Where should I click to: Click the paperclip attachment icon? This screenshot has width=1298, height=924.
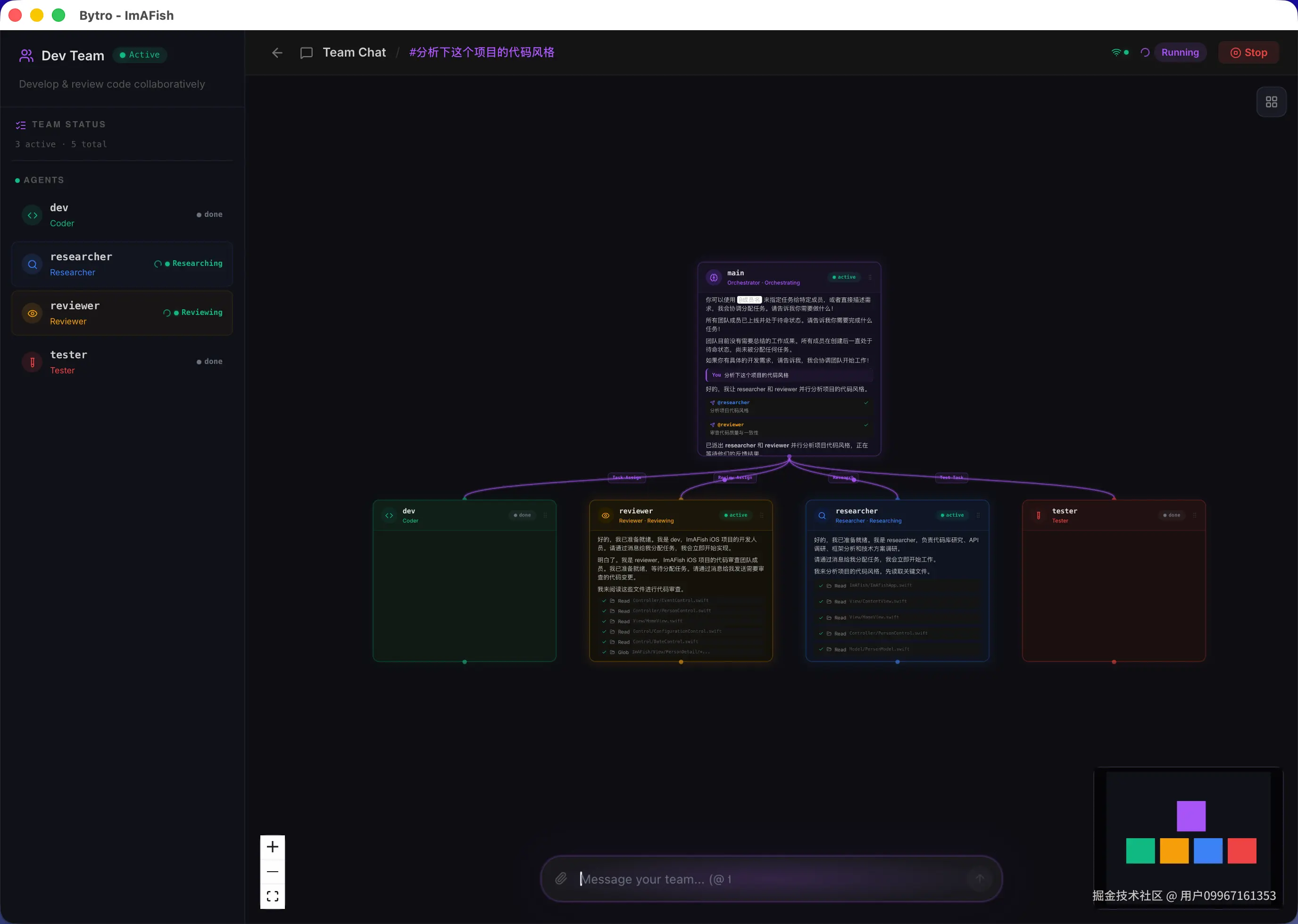click(x=561, y=878)
